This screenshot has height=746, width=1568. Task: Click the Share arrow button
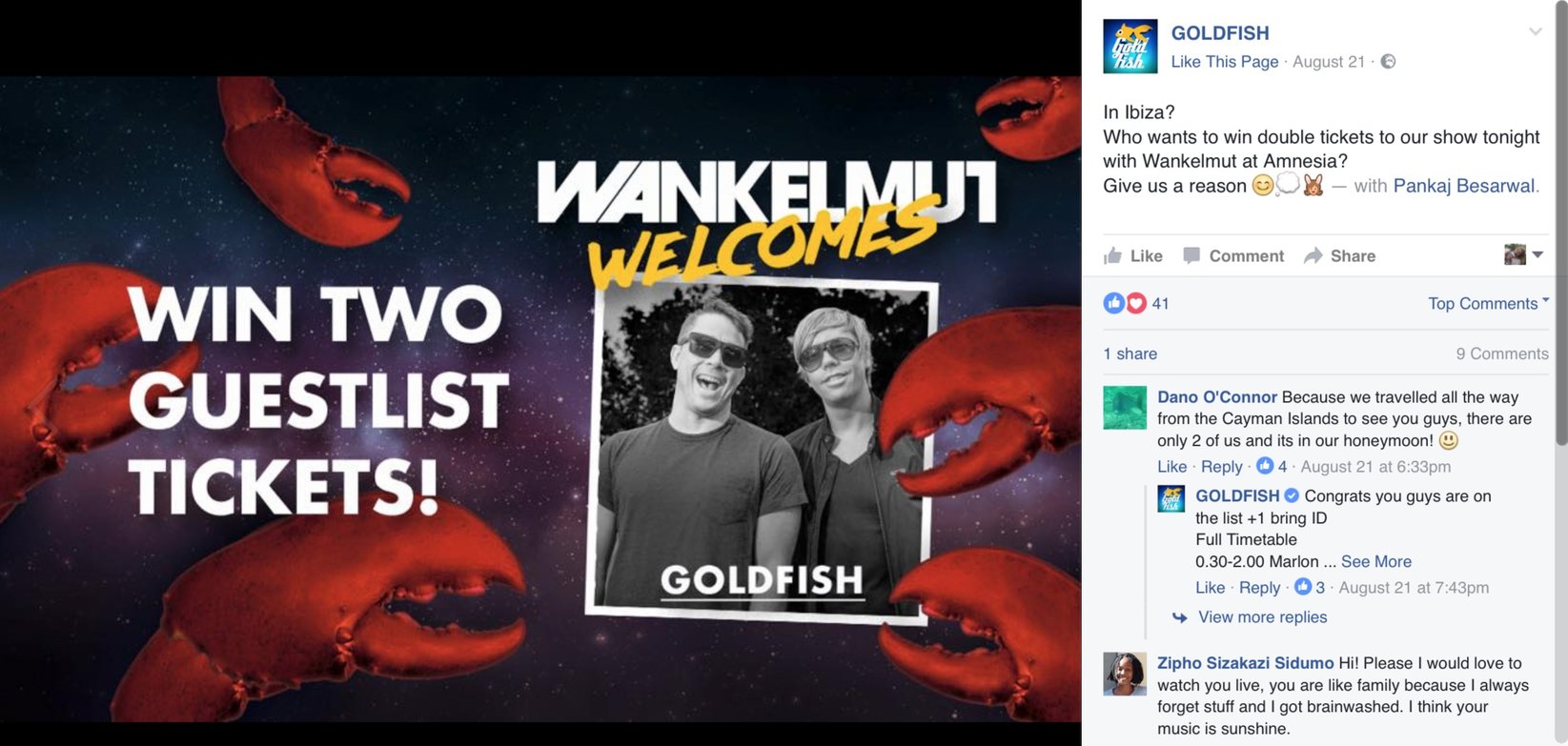[x=1339, y=255]
